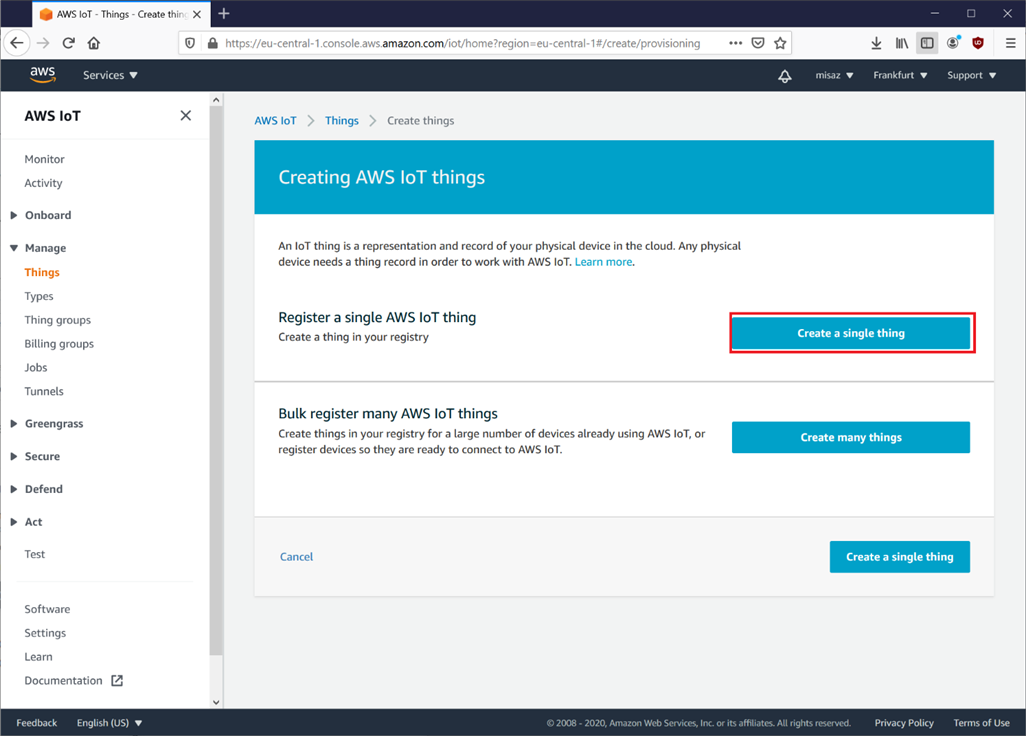Open the Downloads panel

876,43
